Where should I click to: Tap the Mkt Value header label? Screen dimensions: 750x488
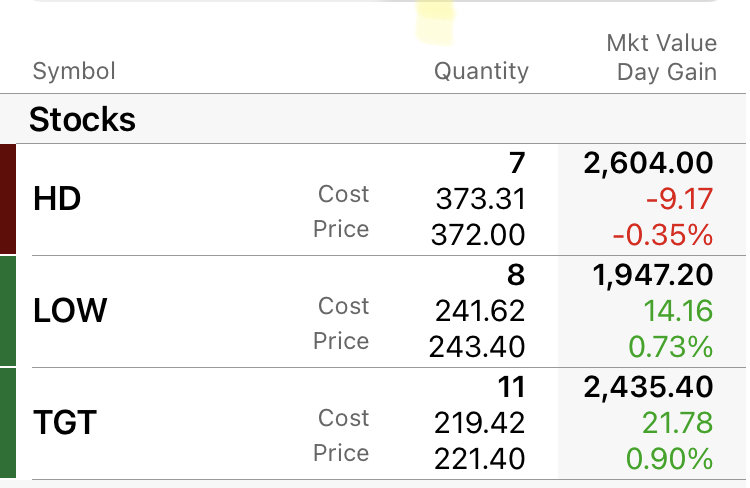[x=662, y=43]
